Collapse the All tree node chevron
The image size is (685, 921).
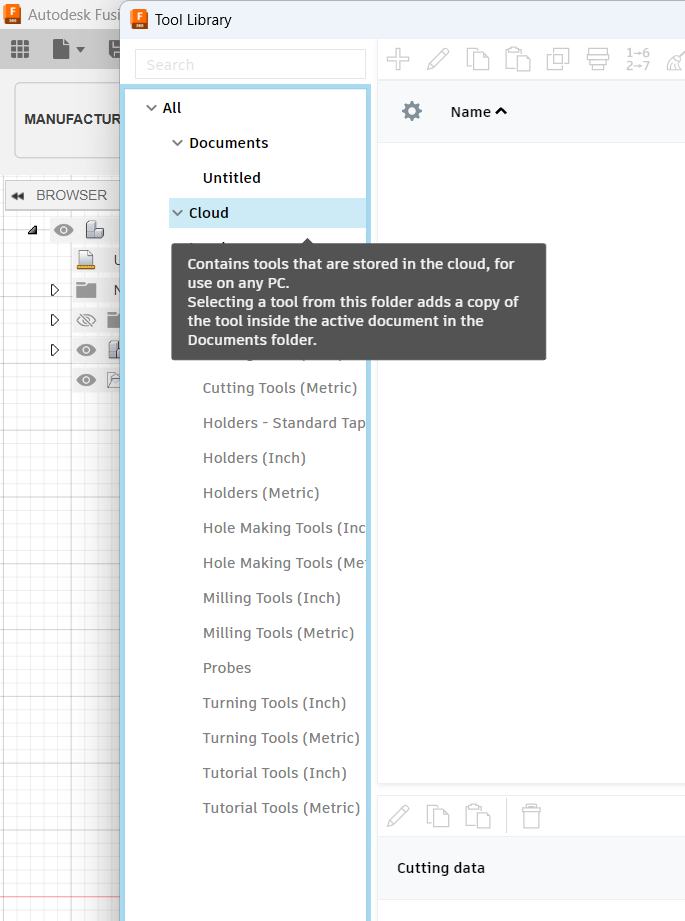[x=151, y=108]
